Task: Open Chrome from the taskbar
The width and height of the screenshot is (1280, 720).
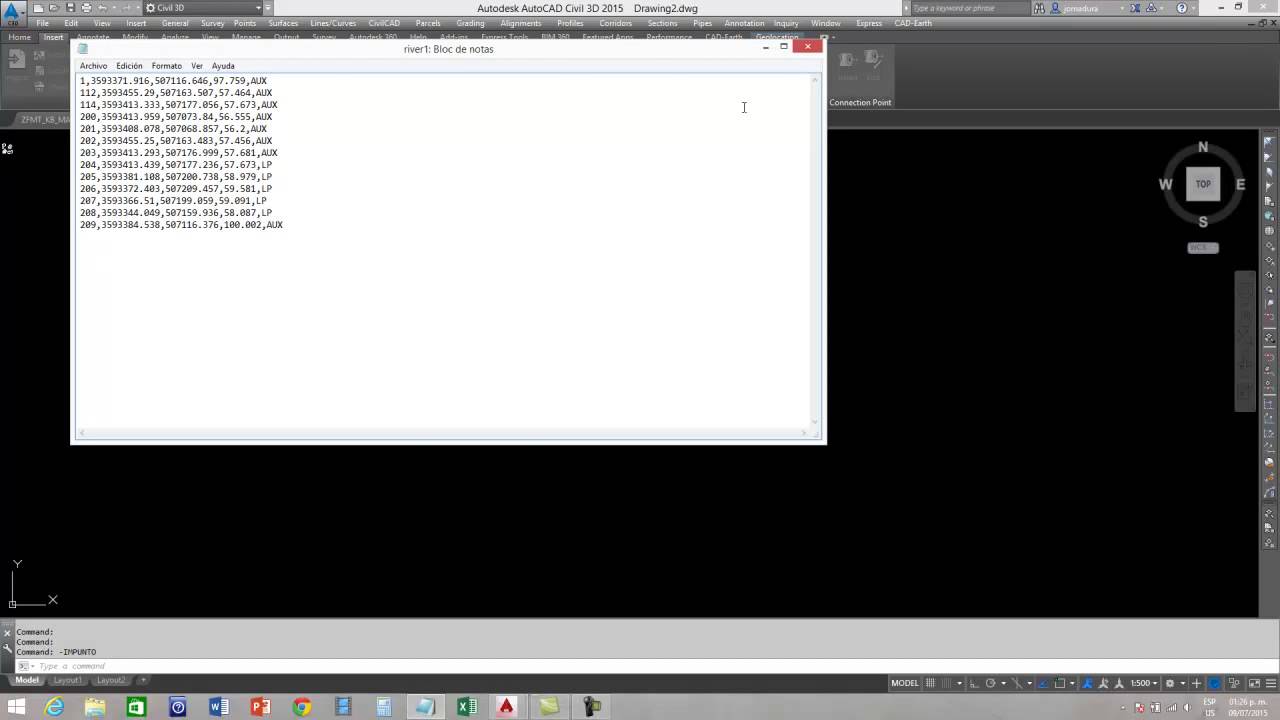Action: 301,707
